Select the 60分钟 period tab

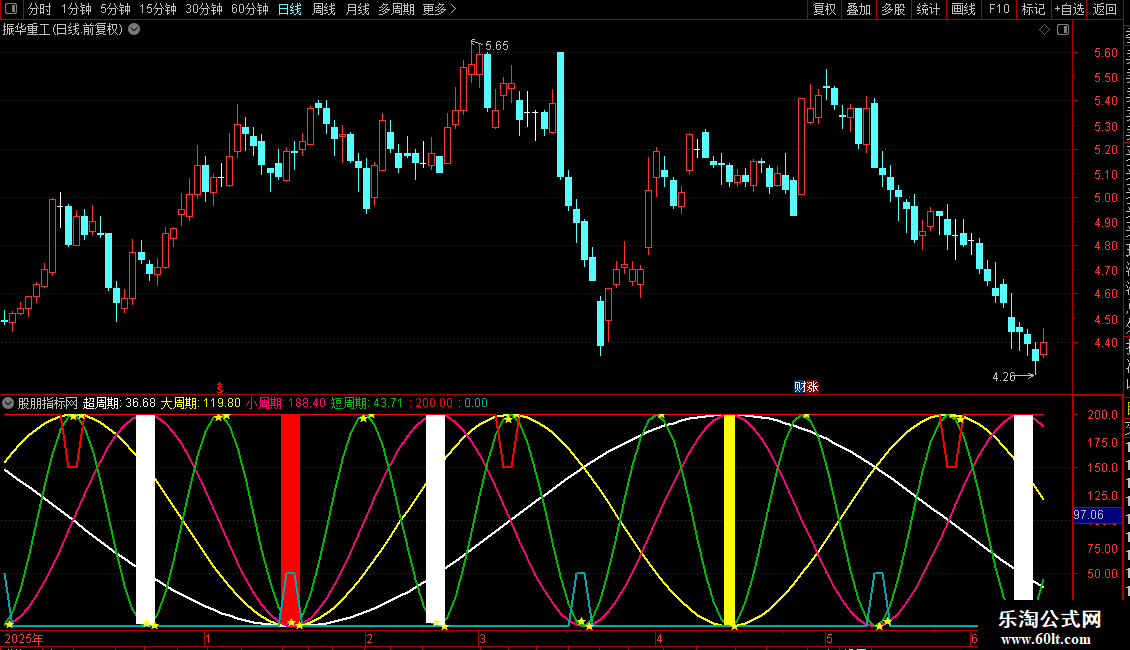[250, 9]
